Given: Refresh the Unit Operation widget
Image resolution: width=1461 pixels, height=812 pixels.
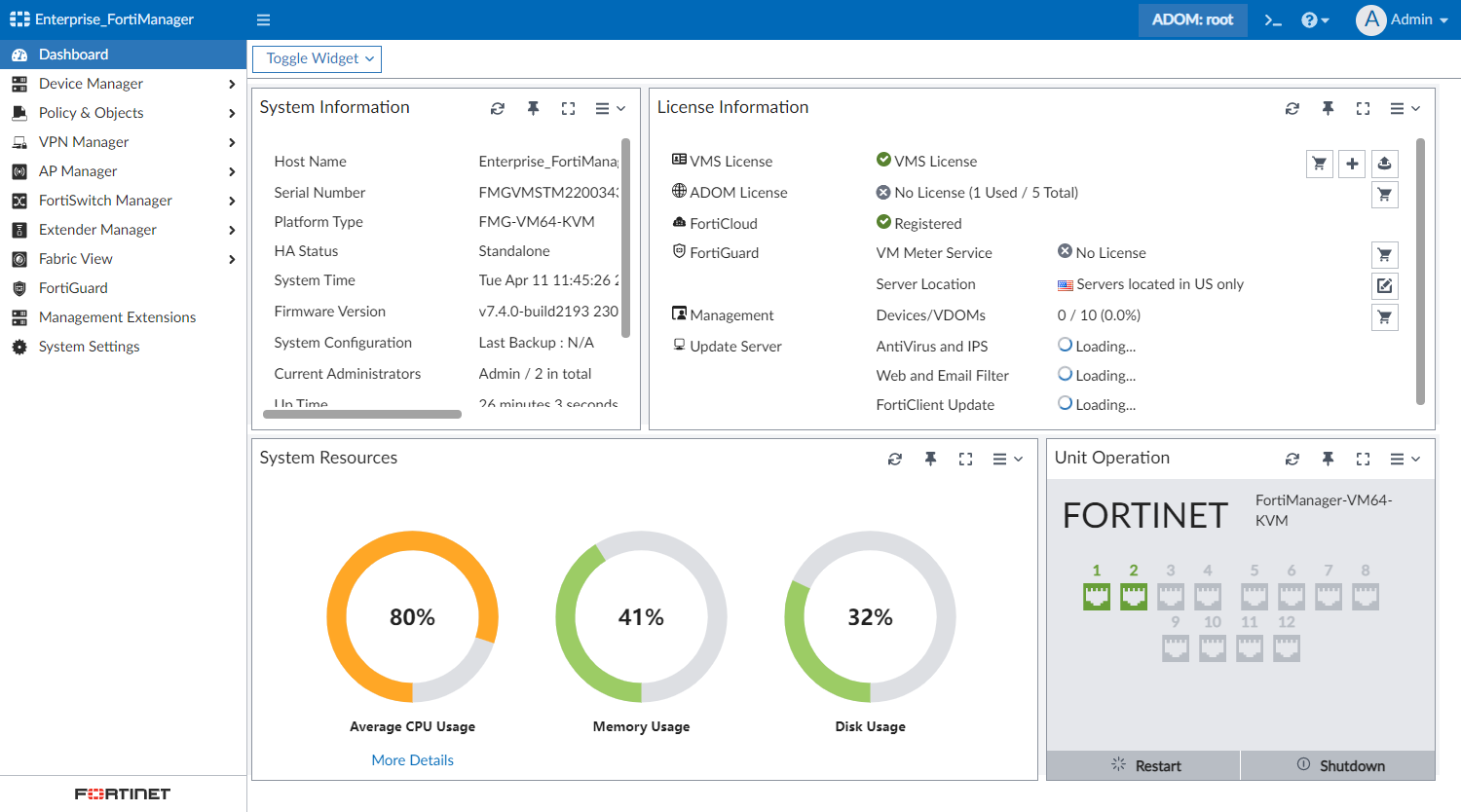Looking at the screenshot, I should (1292, 458).
